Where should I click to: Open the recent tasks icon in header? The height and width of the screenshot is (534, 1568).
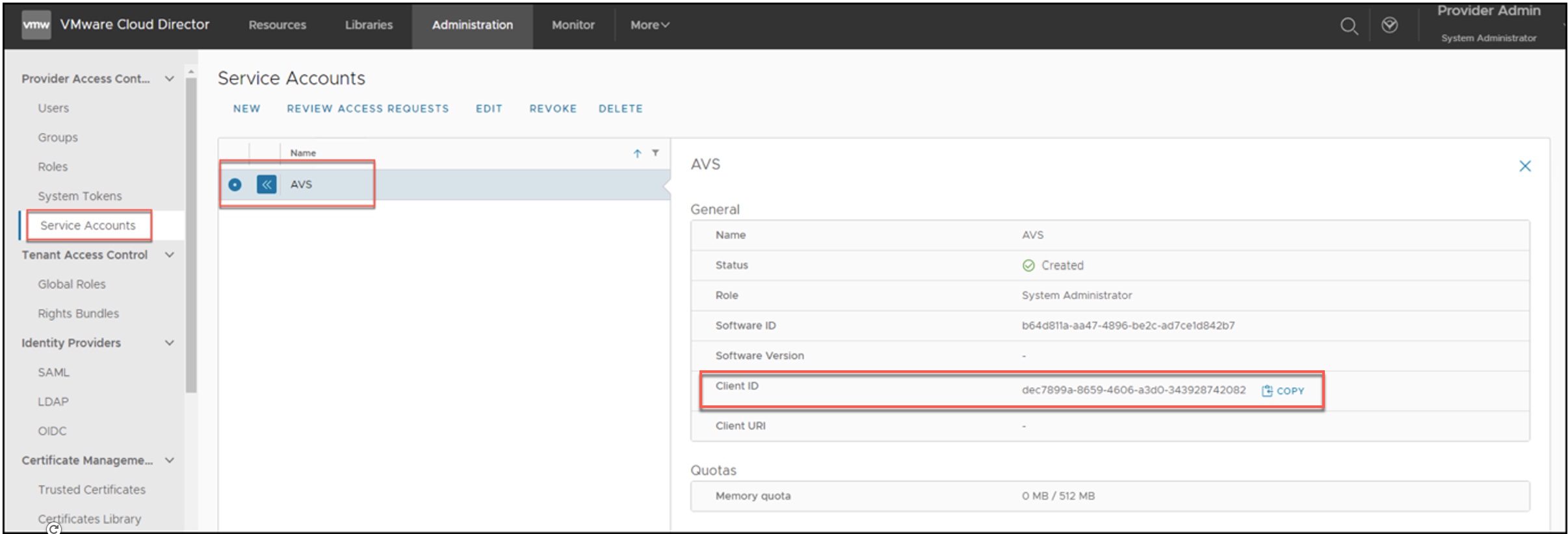pos(1389,25)
